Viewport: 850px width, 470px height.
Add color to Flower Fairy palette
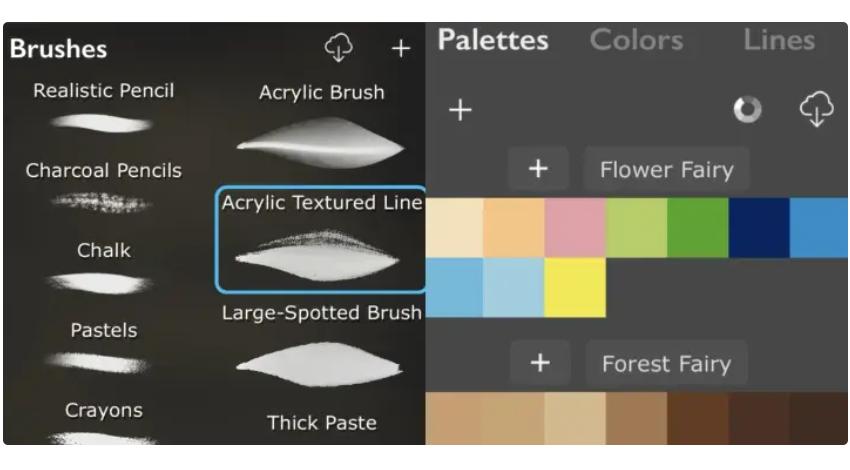tap(538, 169)
